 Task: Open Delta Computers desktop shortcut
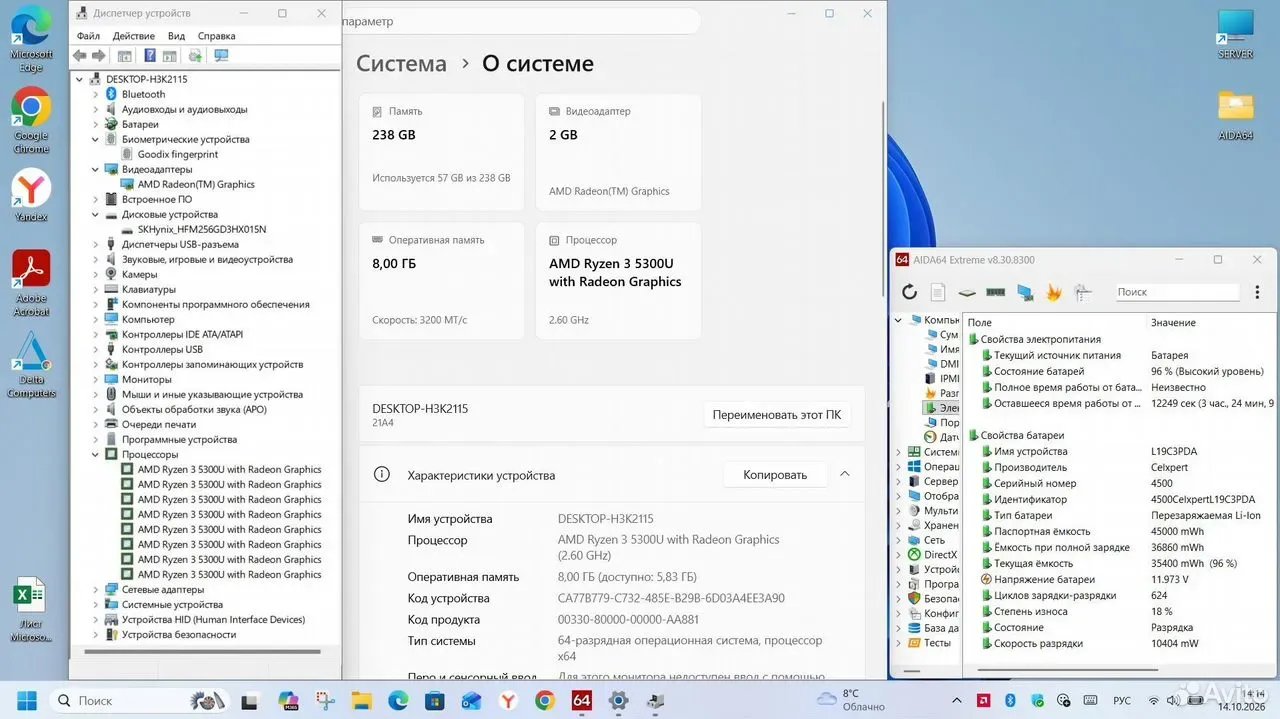point(31,365)
